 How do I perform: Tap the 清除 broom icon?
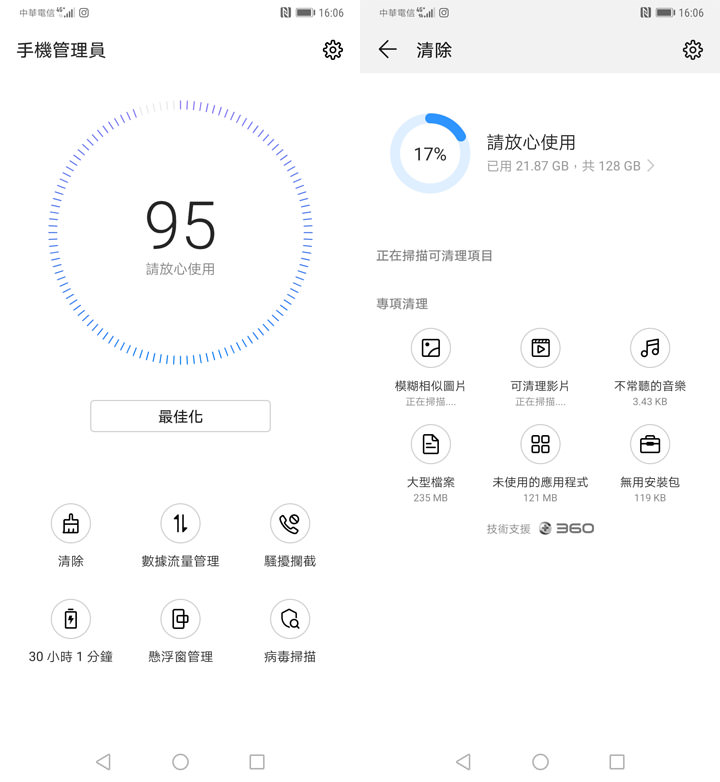tap(71, 523)
